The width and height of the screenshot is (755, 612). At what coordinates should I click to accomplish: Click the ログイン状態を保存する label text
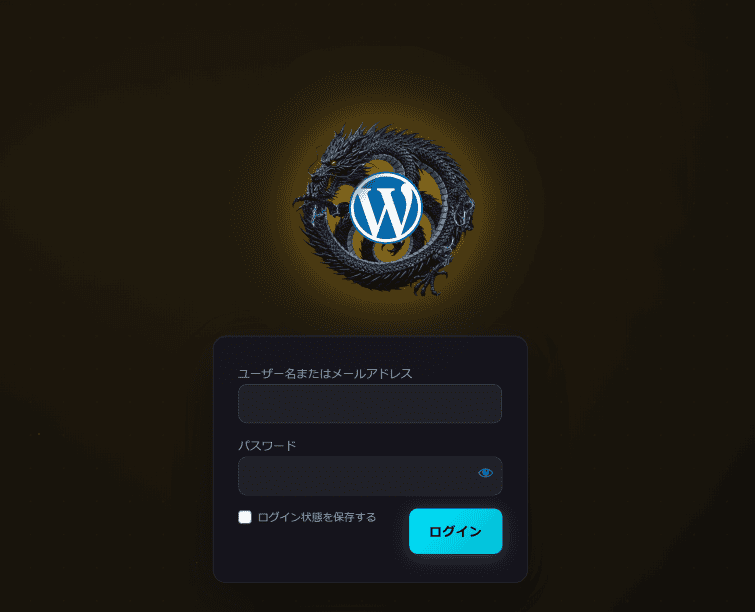coord(317,517)
